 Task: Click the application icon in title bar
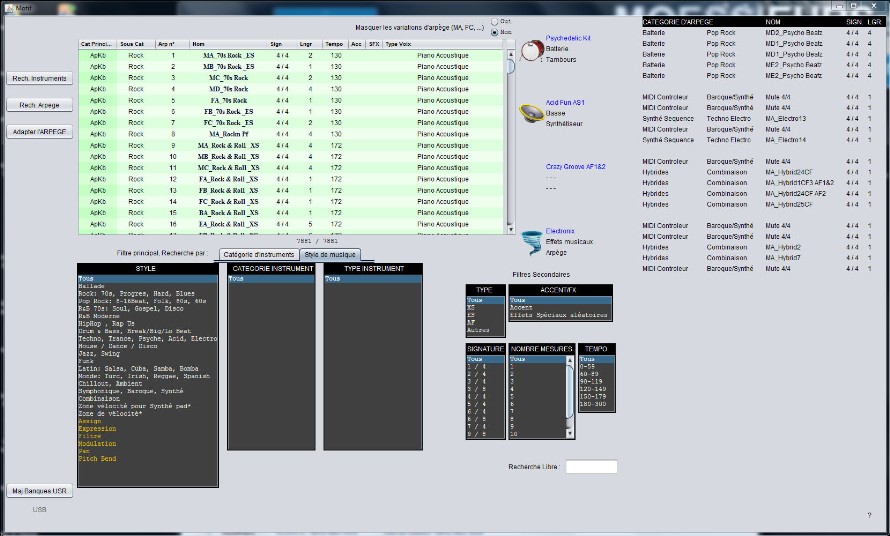(x=9, y=8)
